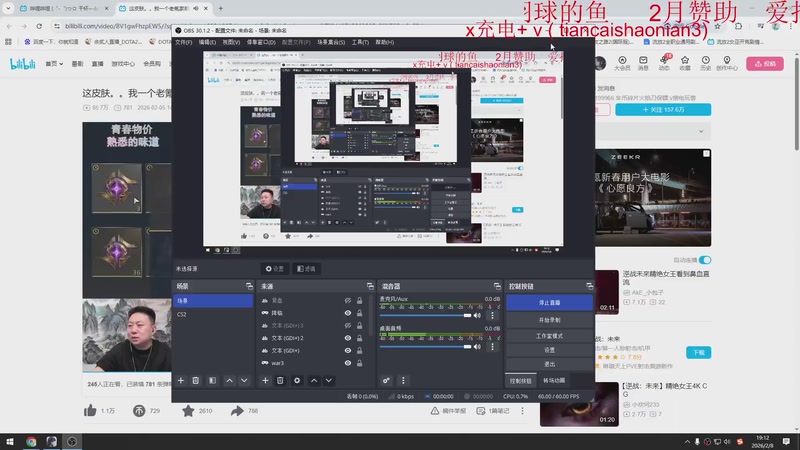Give a coin to the Bilibili video
Viewport: 800px width, 450px height.
coord(139,411)
